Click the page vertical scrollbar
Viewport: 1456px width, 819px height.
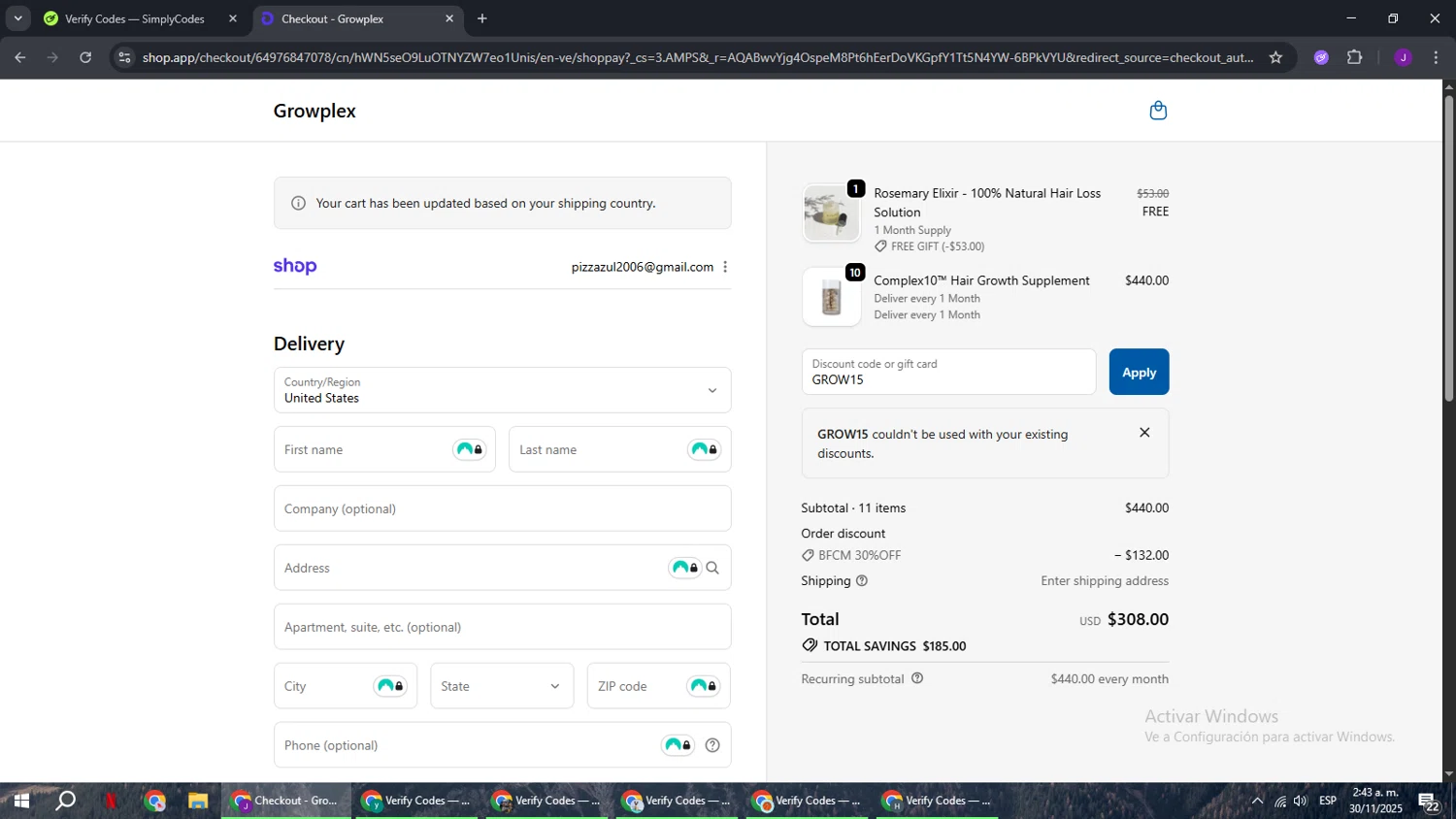[x=1448, y=248]
